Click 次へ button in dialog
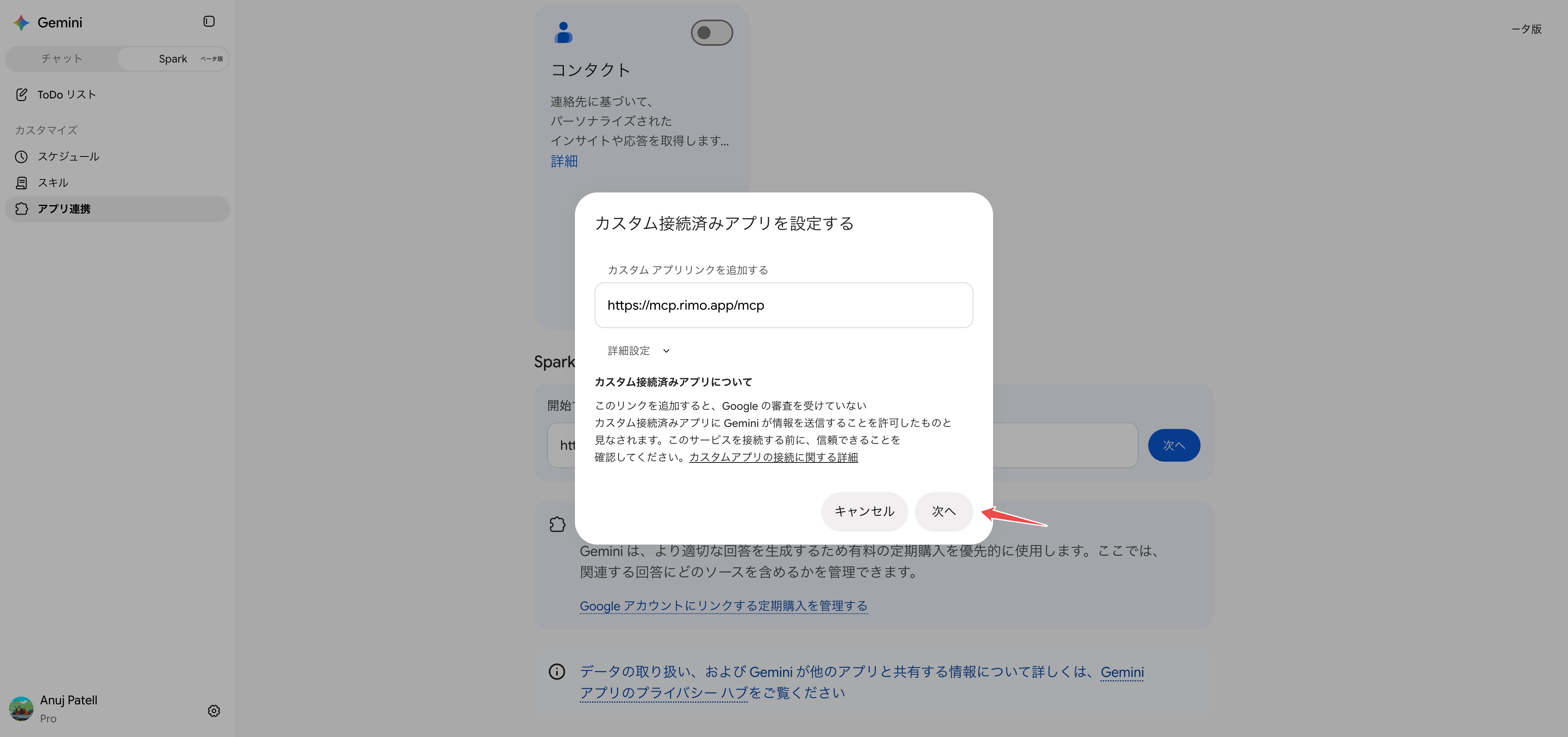 [944, 511]
